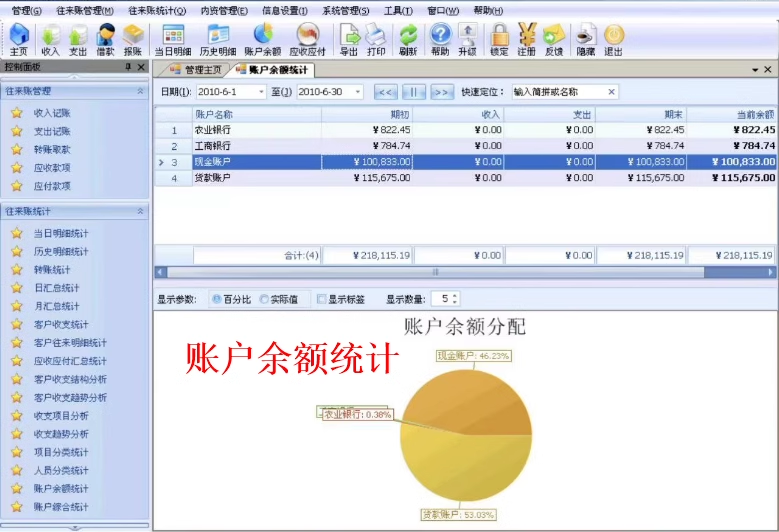Select the 实际值 radio button

pos(264,299)
